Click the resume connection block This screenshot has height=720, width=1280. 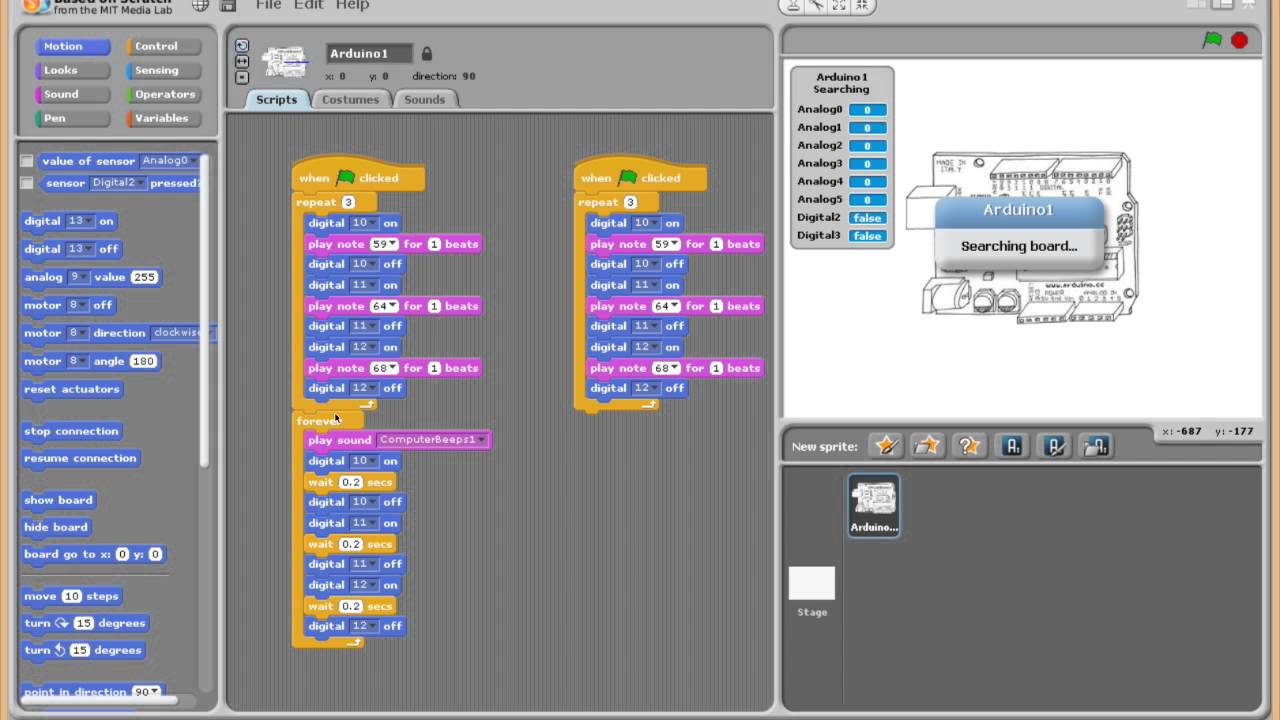pos(80,458)
